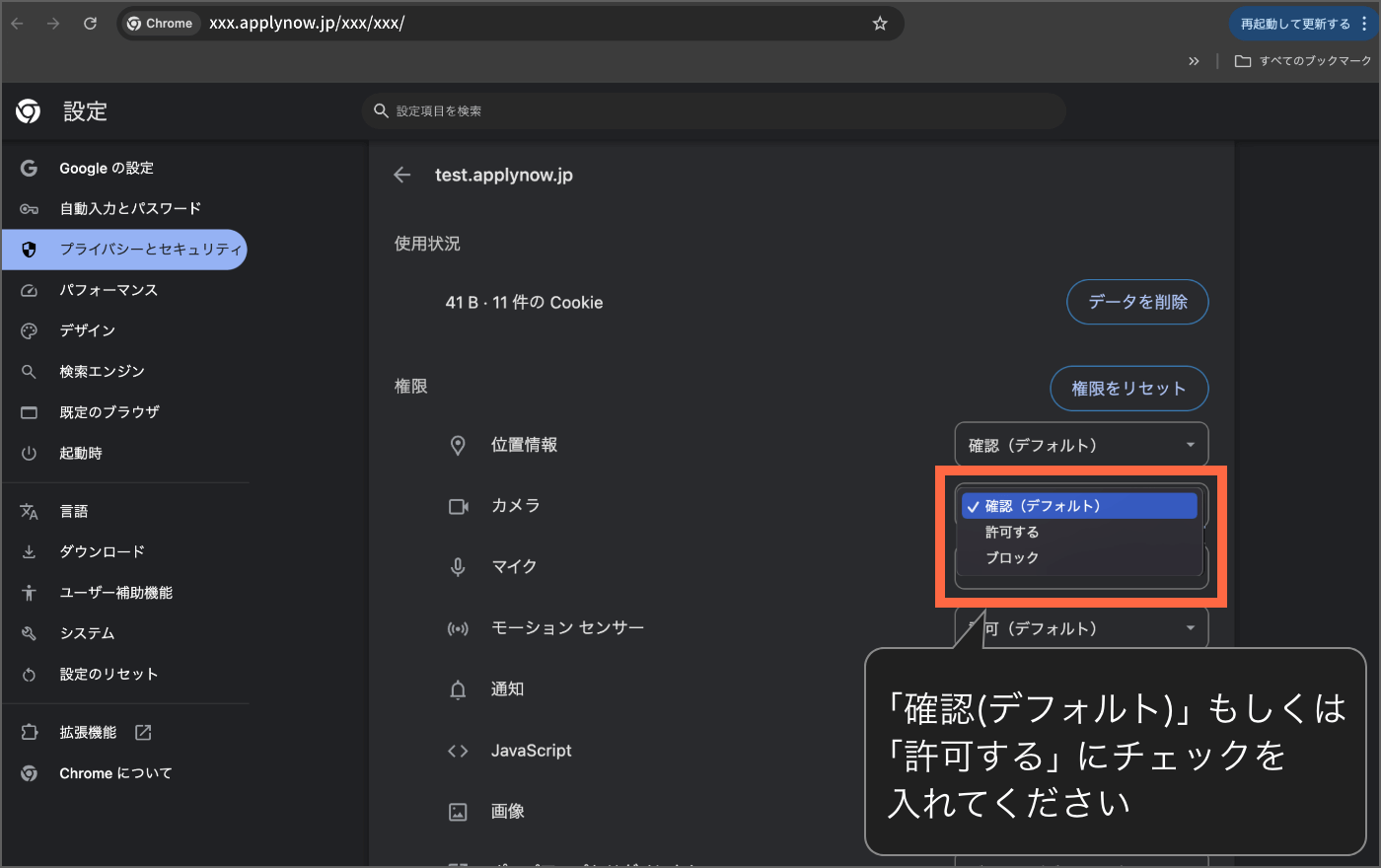Select 確認（デフォルト） in camera dropdown

click(1080, 506)
